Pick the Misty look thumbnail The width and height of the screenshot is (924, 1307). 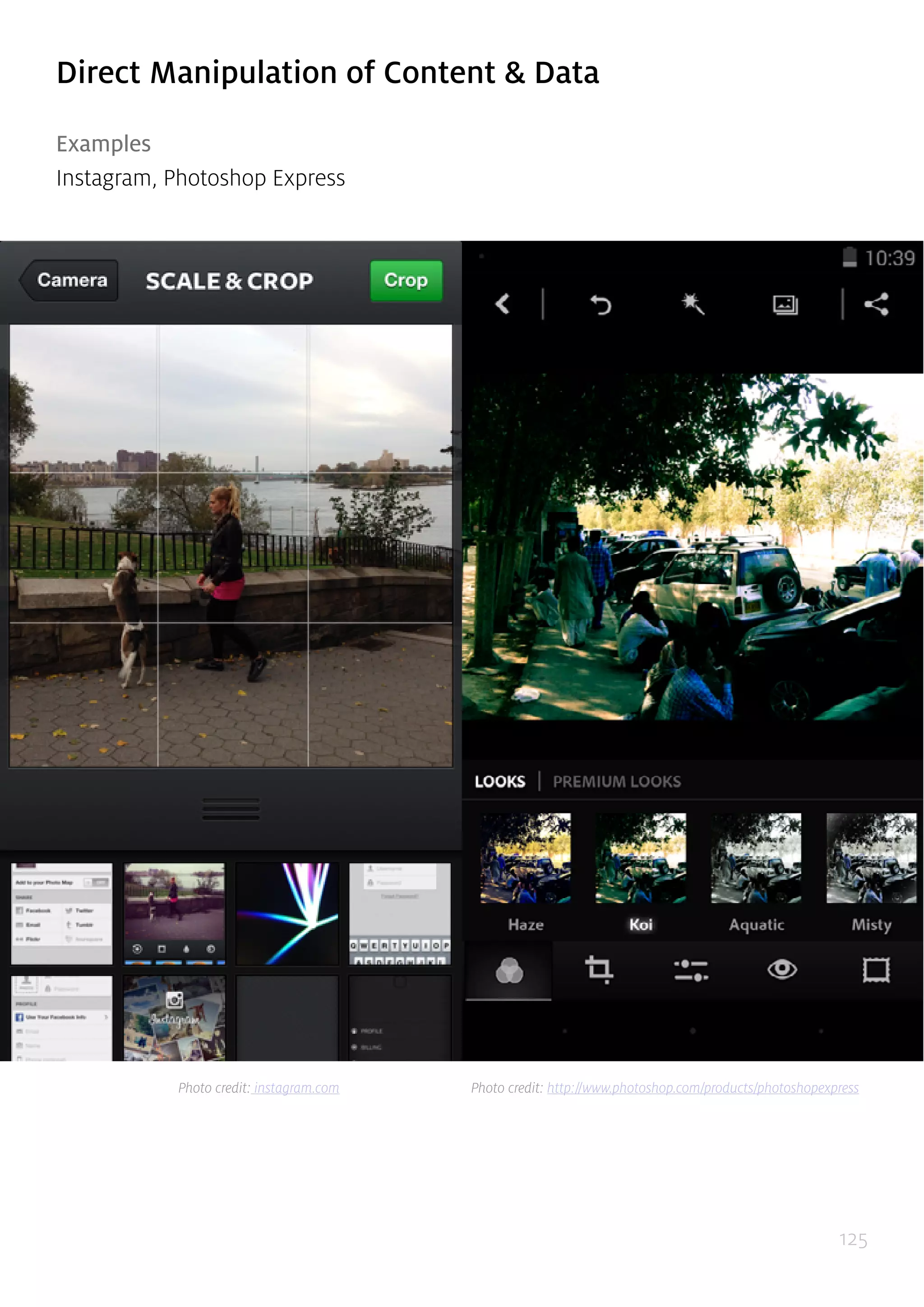click(871, 858)
